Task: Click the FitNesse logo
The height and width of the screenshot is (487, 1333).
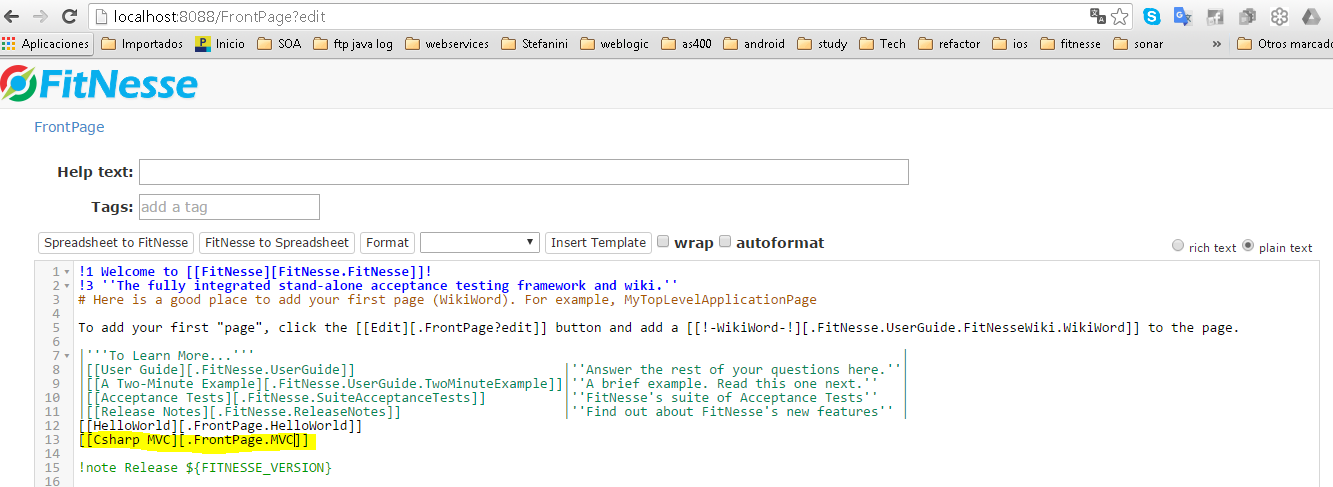Action: (x=100, y=84)
